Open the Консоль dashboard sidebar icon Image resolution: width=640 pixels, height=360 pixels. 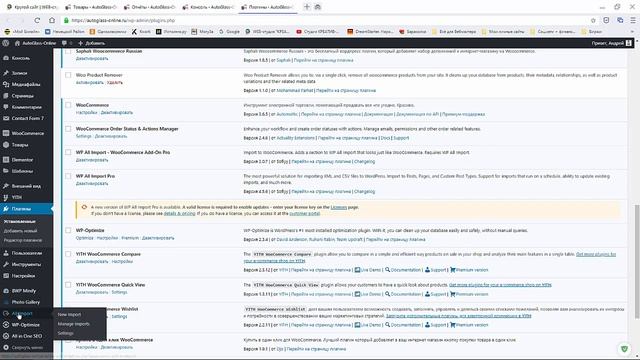pos(6,58)
